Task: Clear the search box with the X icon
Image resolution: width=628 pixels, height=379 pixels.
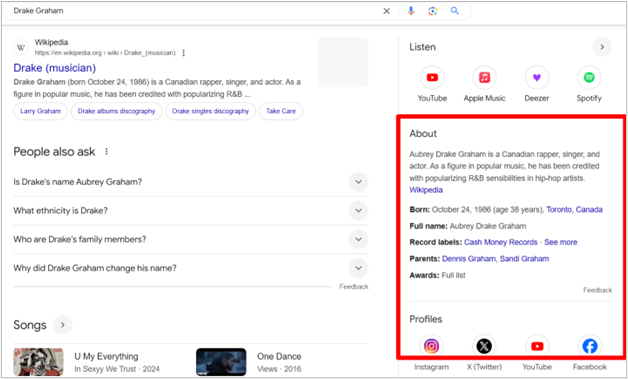Action: (386, 11)
